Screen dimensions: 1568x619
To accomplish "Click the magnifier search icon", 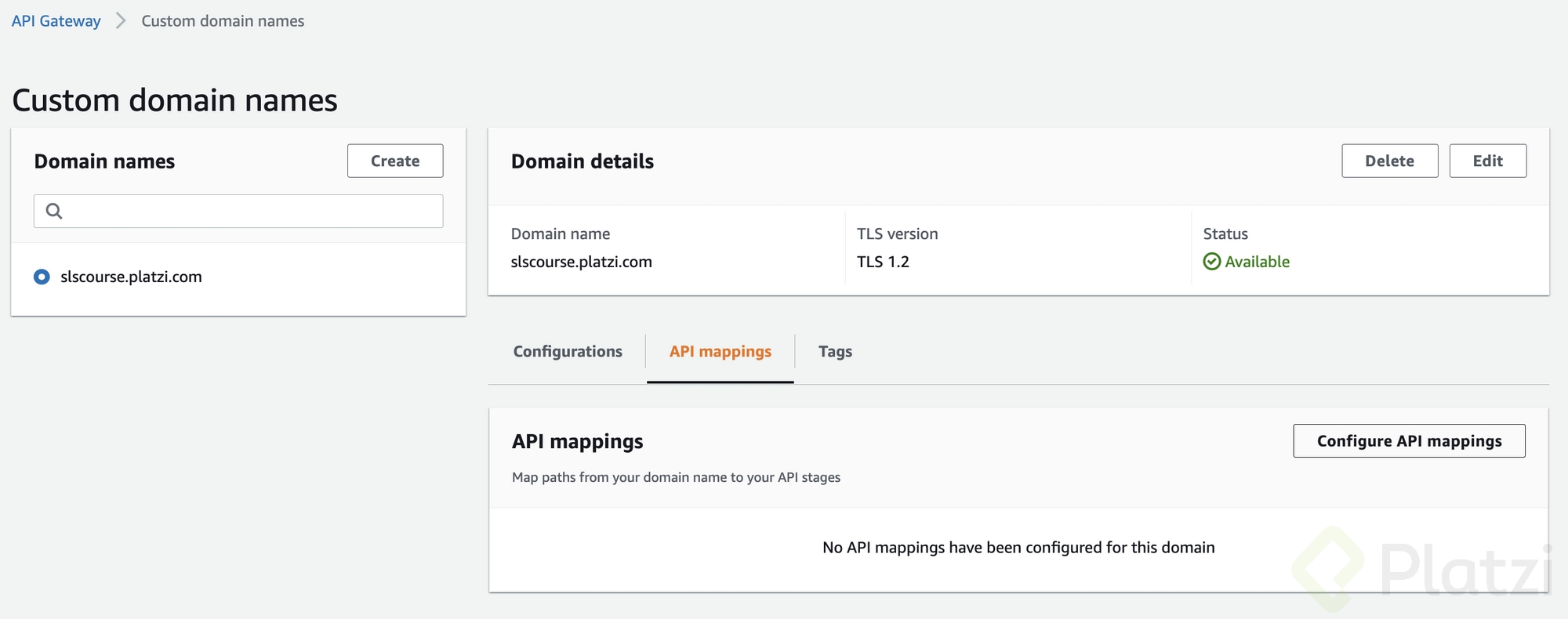I will click(54, 211).
